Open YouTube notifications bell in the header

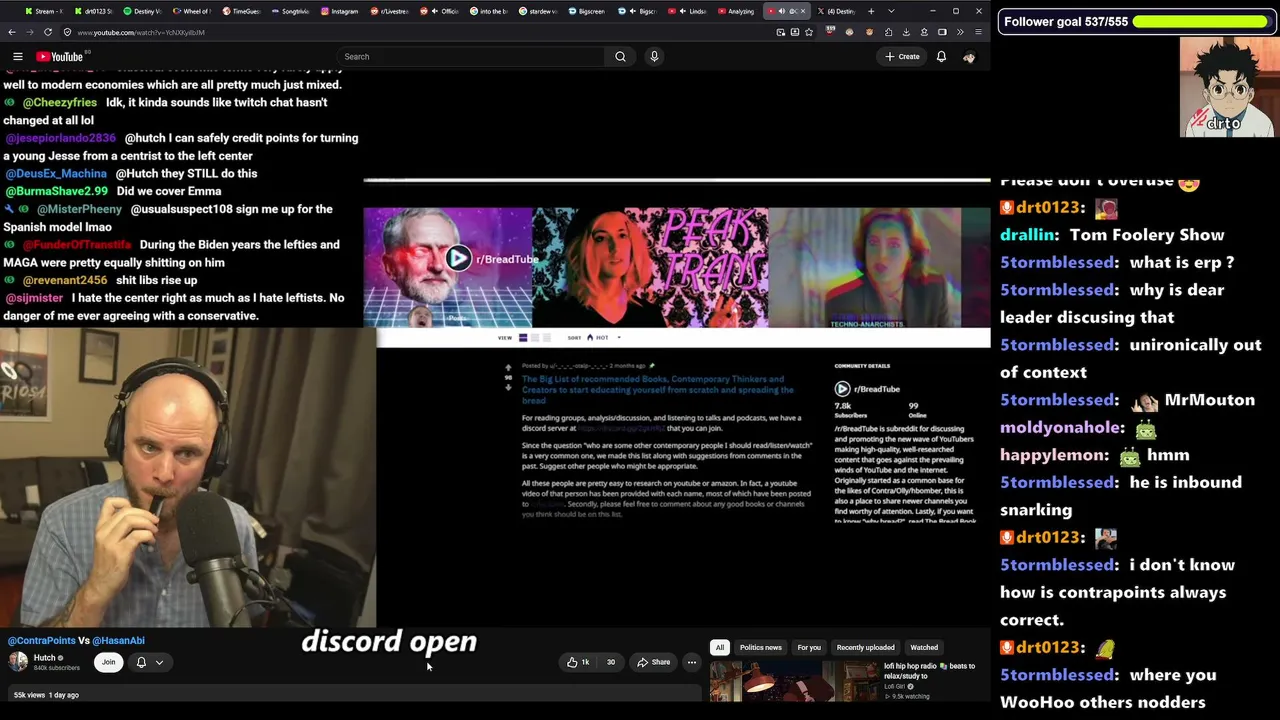[941, 57]
